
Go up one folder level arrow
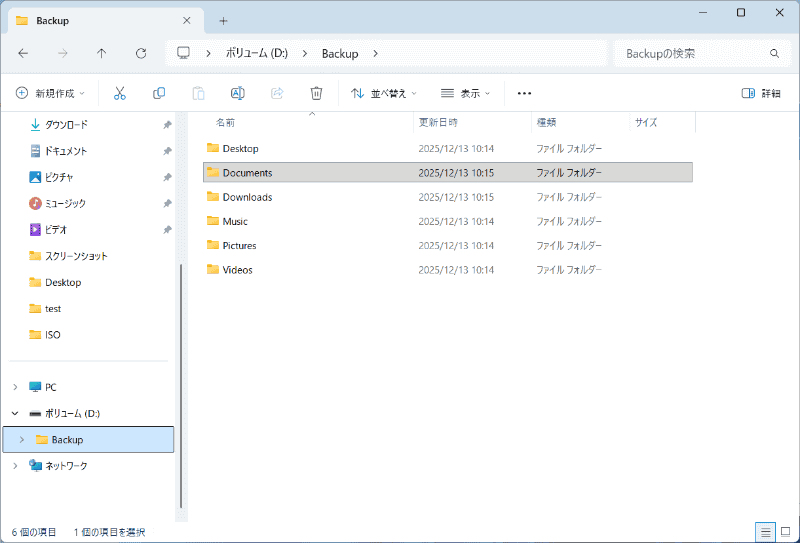pyautogui.click(x=102, y=54)
